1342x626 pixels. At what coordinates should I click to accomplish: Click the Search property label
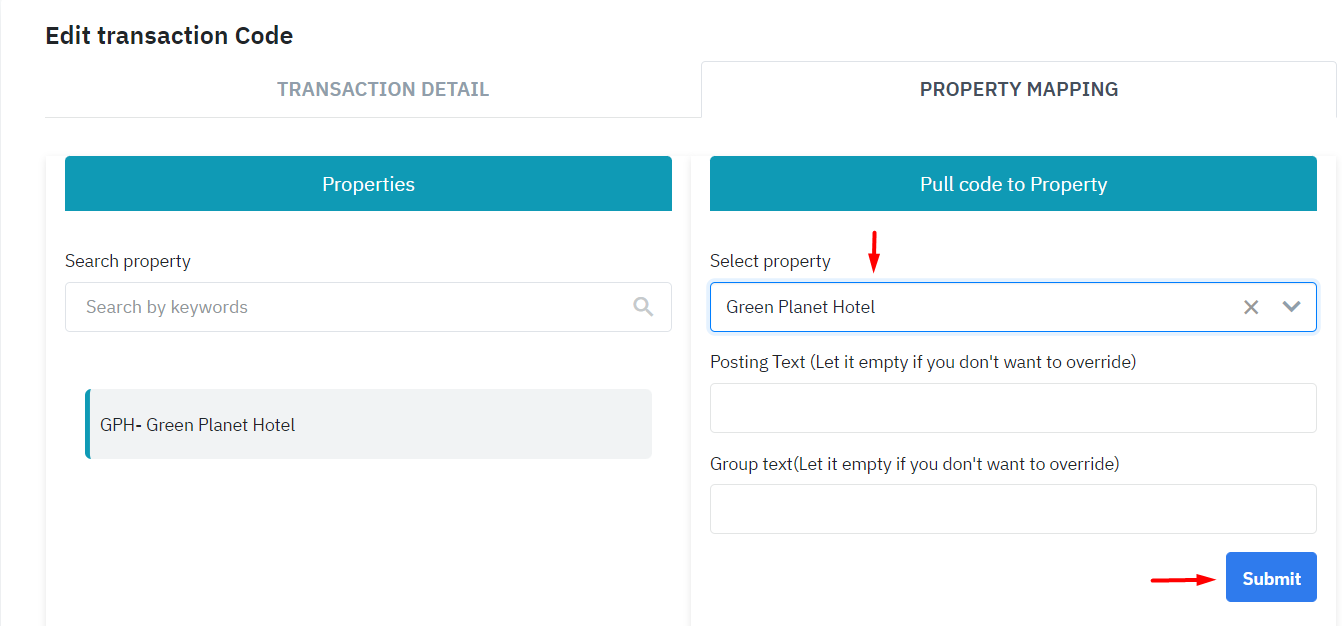click(128, 261)
